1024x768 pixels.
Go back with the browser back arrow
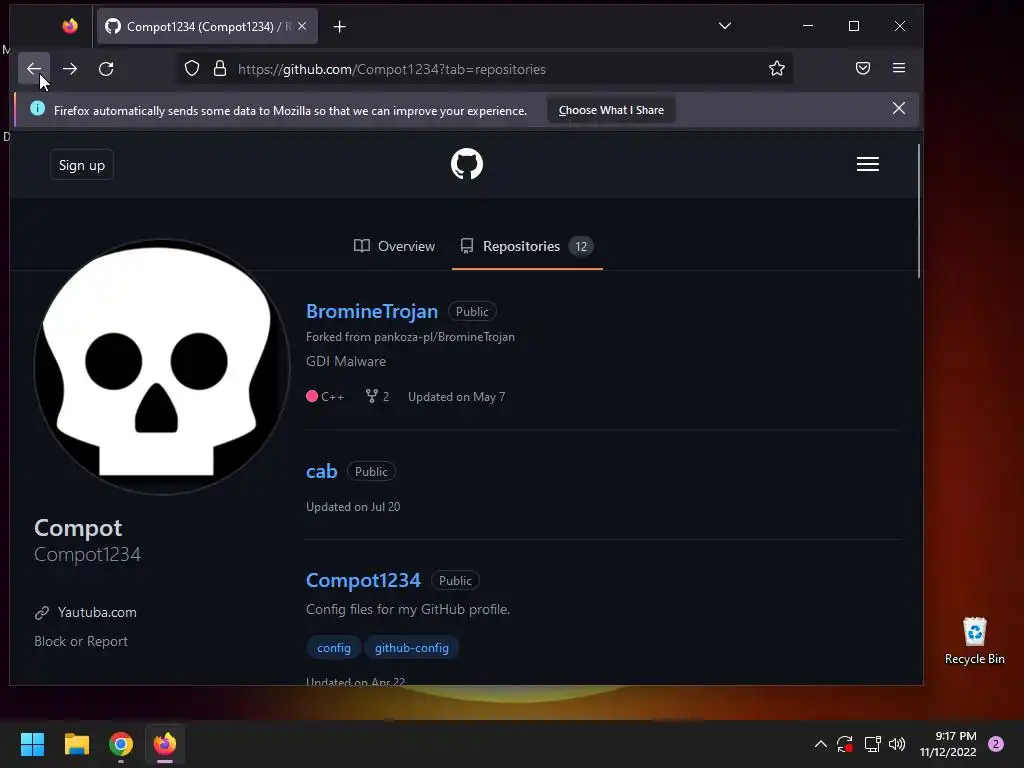[x=34, y=69]
